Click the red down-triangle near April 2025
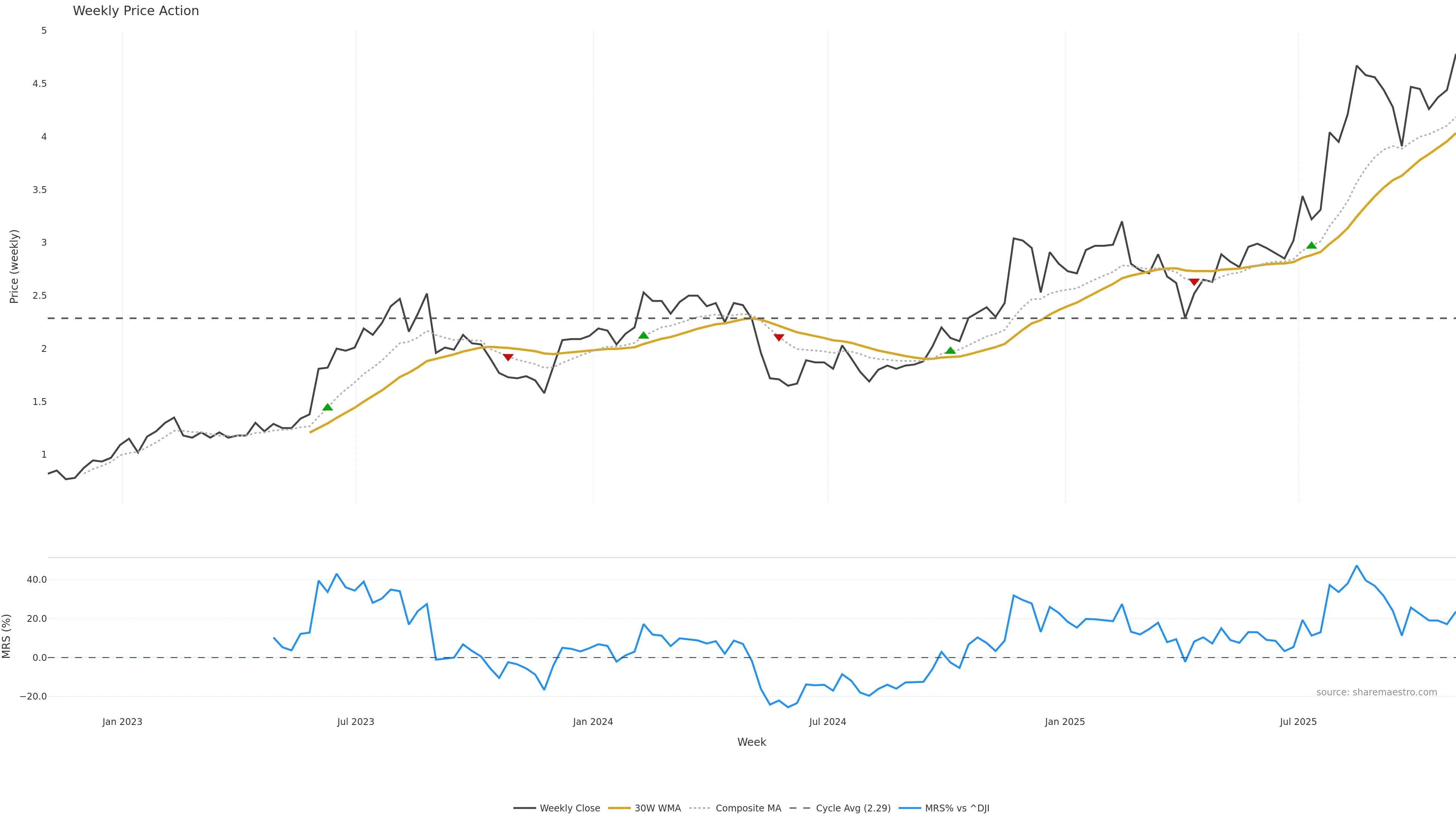The width and height of the screenshot is (1456, 819). click(x=1194, y=282)
